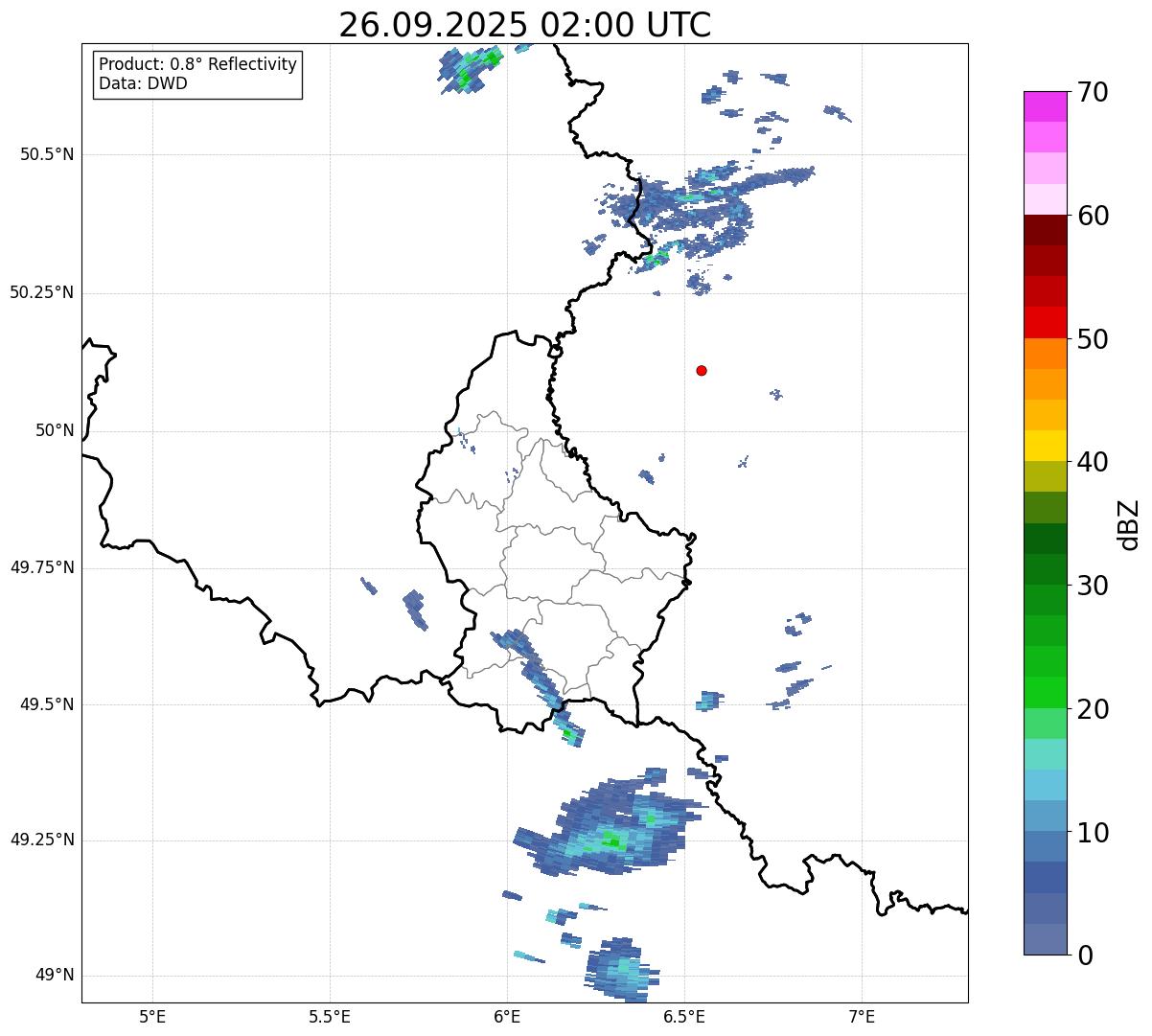
Task: Click the 49°N latitude label
Action: pyautogui.click(x=55, y=976)
